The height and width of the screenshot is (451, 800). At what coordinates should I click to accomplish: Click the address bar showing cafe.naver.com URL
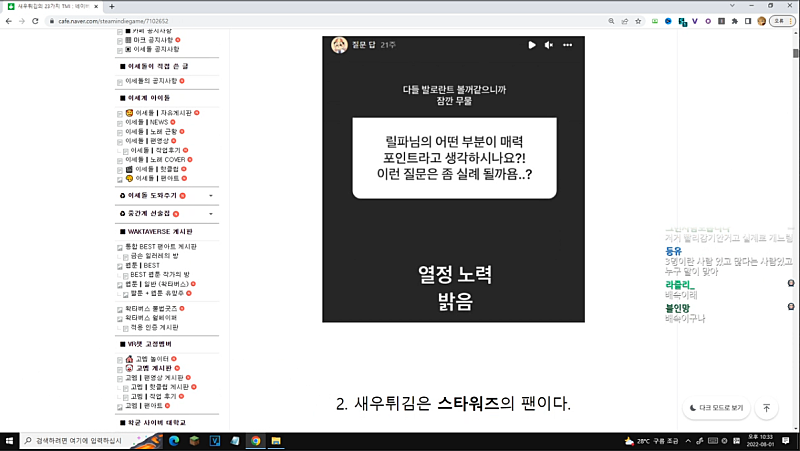click(x=300, y=21)
